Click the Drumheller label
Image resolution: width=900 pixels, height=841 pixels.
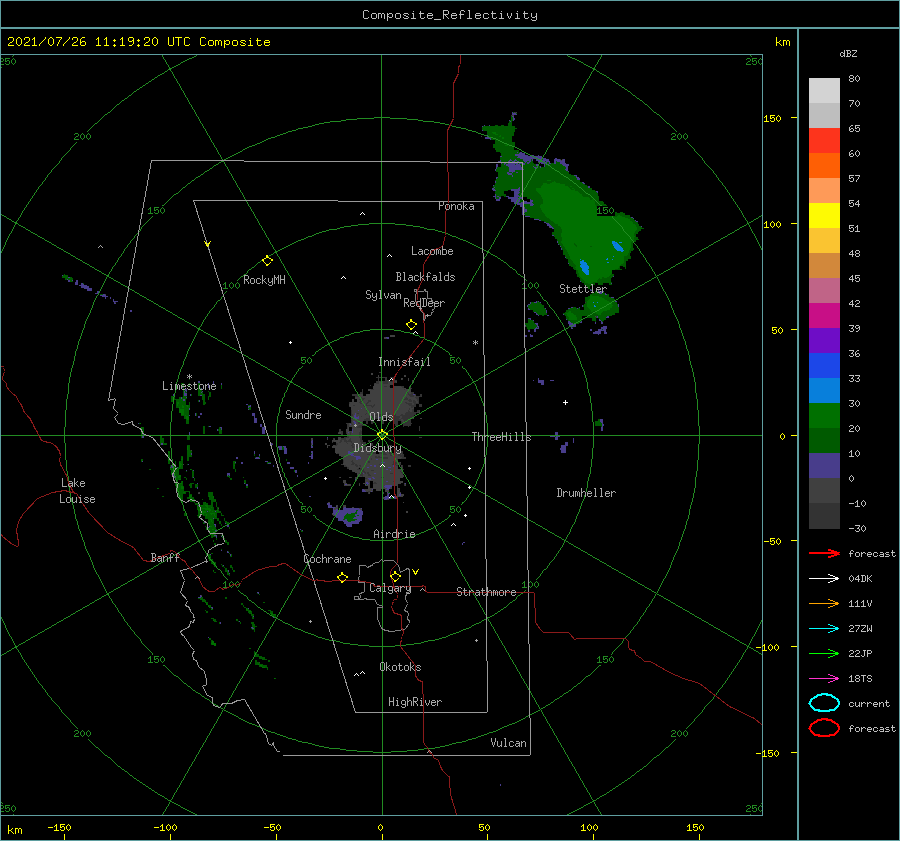[x=586, y=493]
